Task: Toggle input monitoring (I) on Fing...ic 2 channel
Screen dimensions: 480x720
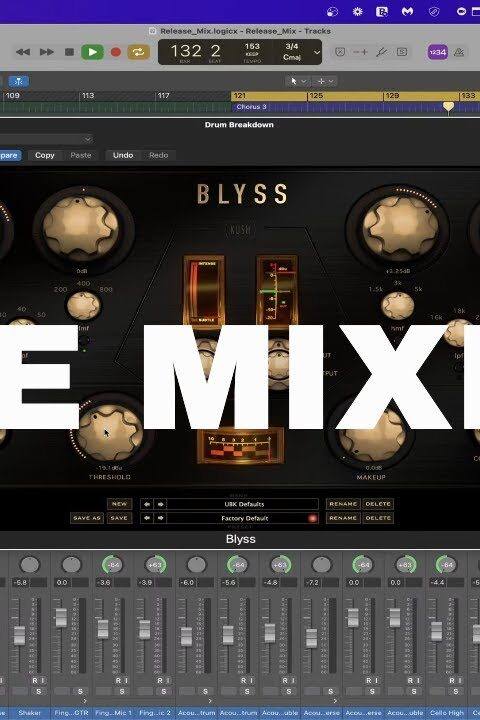Action: (168, 681)
